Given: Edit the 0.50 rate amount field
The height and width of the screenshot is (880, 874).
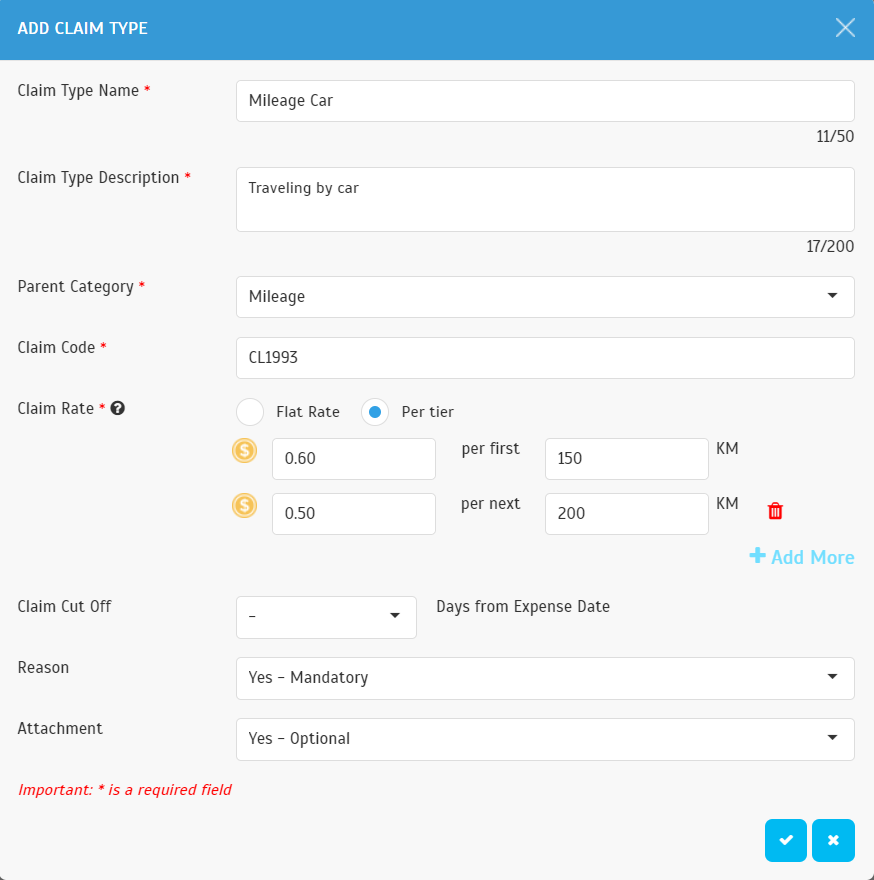Looking at the screenshot, I should (354, 514).
